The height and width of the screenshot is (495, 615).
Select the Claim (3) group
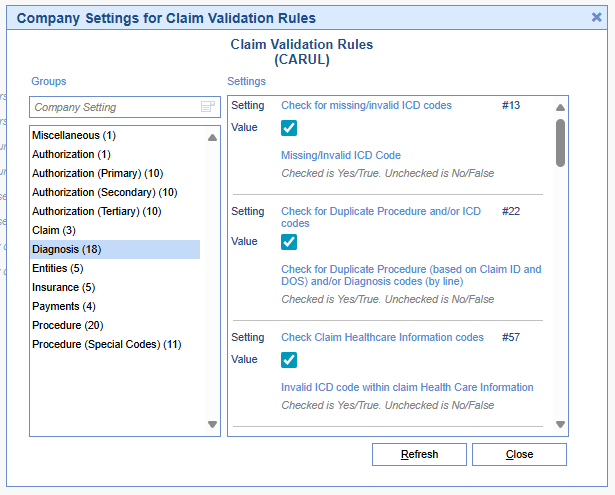115,230
